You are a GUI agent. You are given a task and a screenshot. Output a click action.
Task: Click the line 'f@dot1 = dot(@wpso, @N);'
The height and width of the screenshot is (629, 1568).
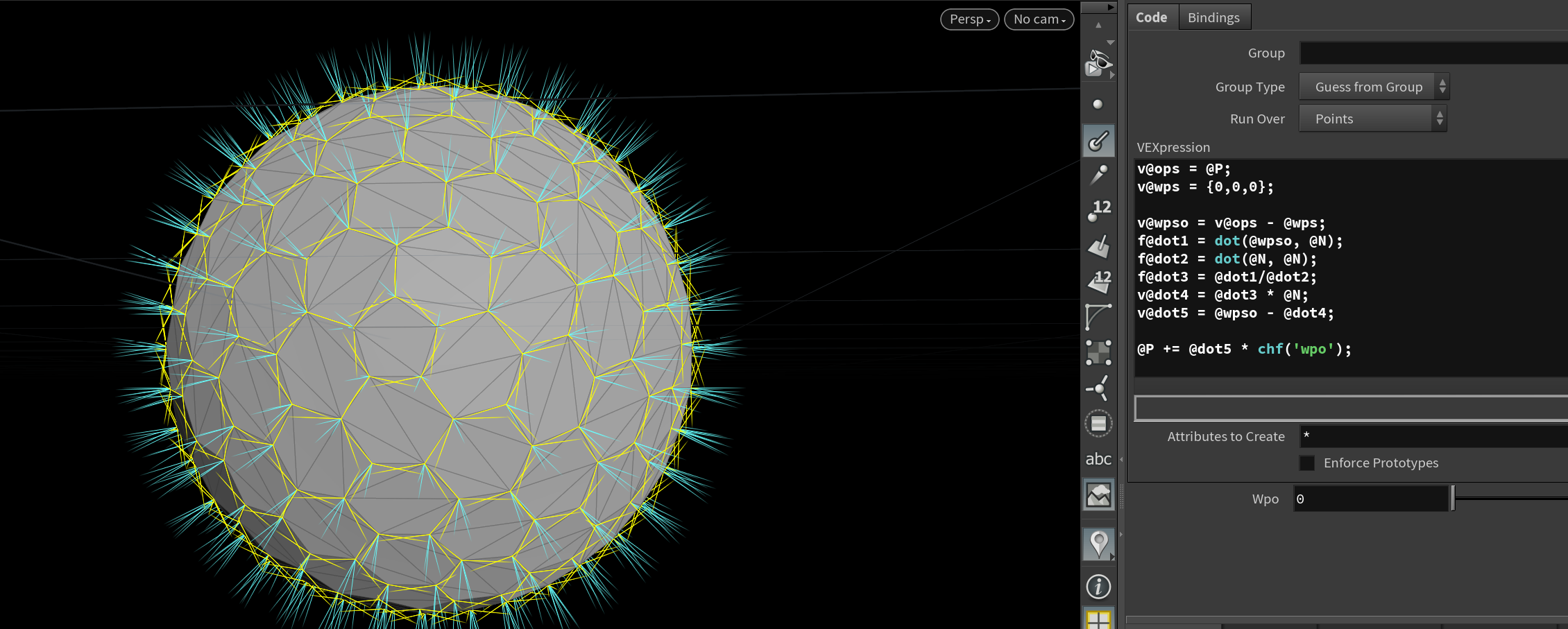click(x=1240, y=241)
